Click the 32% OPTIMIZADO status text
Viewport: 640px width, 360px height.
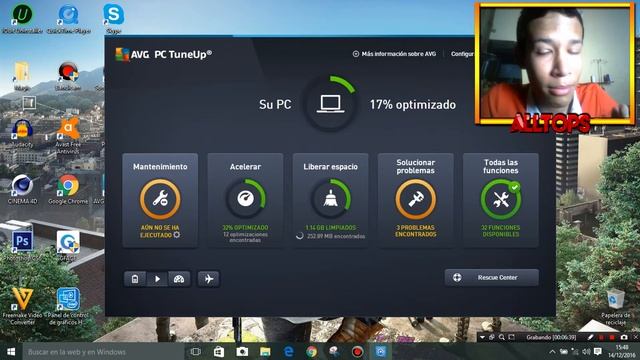(245, 227)
